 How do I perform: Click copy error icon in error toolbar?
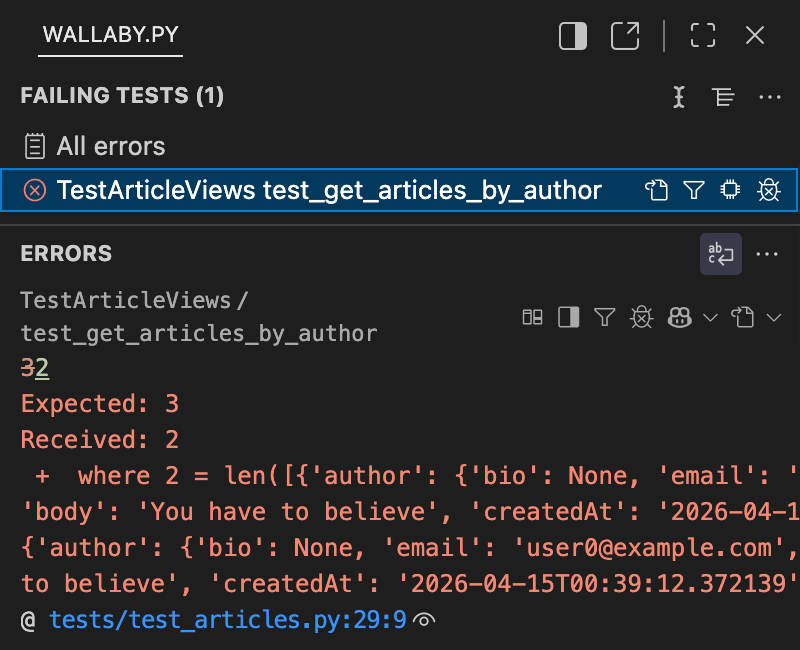click(x=742, y=317)
